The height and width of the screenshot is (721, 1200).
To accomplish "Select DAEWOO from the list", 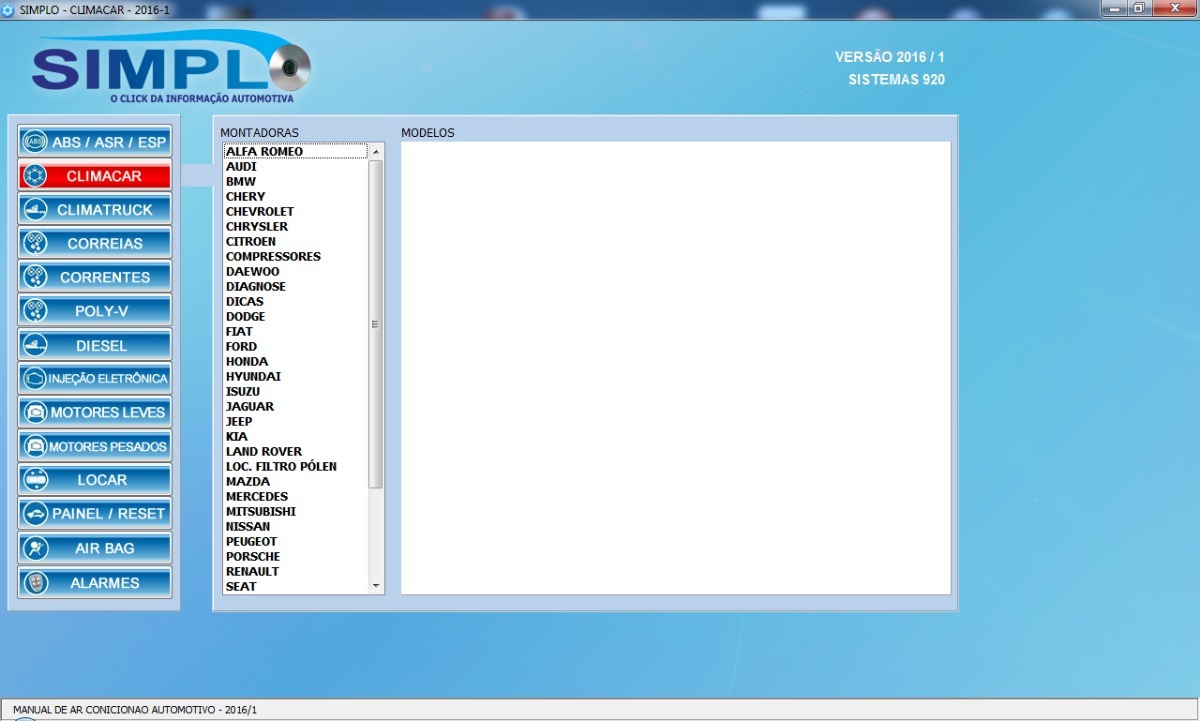I will click(x=295, y=271).
